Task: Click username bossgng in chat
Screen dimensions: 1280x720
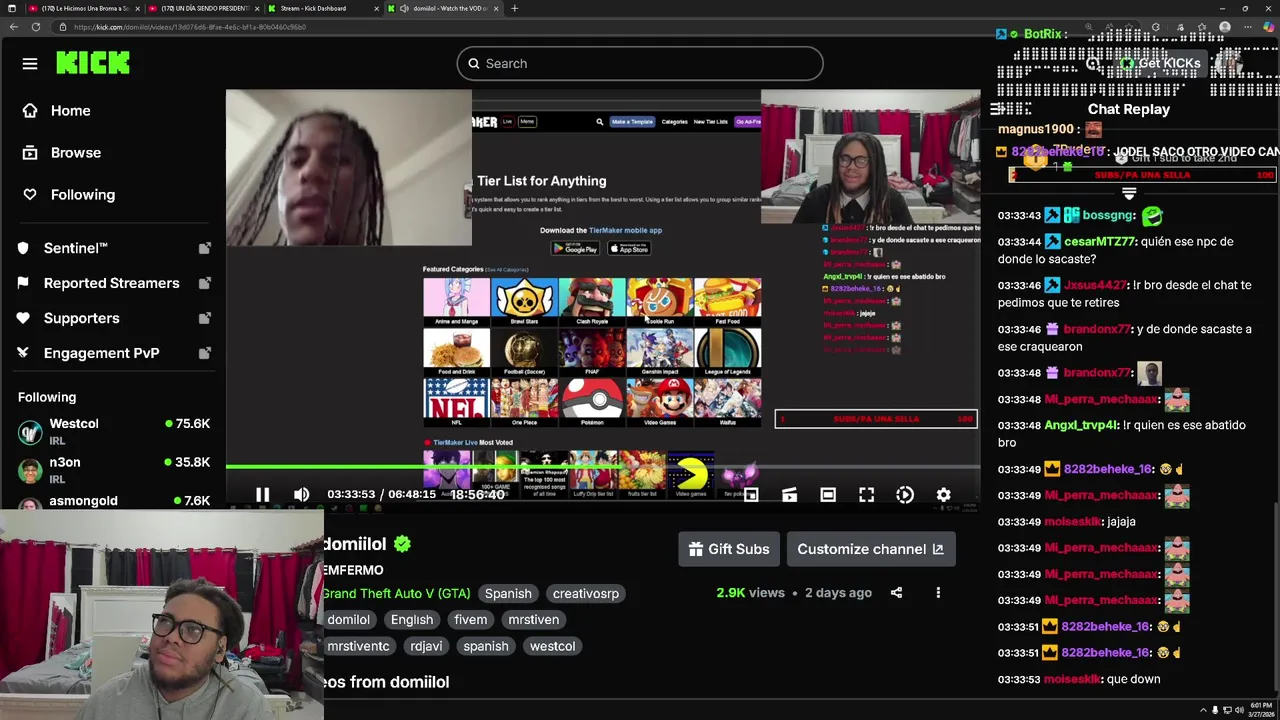Action: tap(1108, 216)
